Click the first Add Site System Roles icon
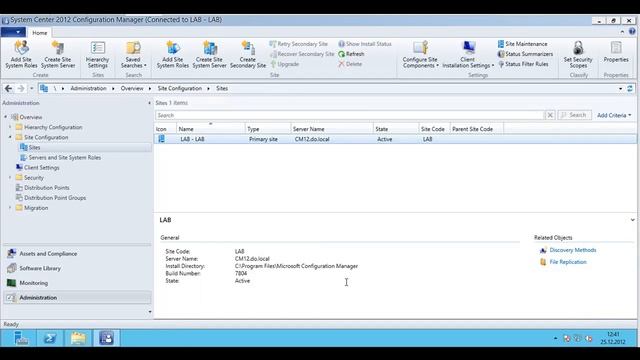This screenshot has width=640, height=360. (x=21, y=48)
